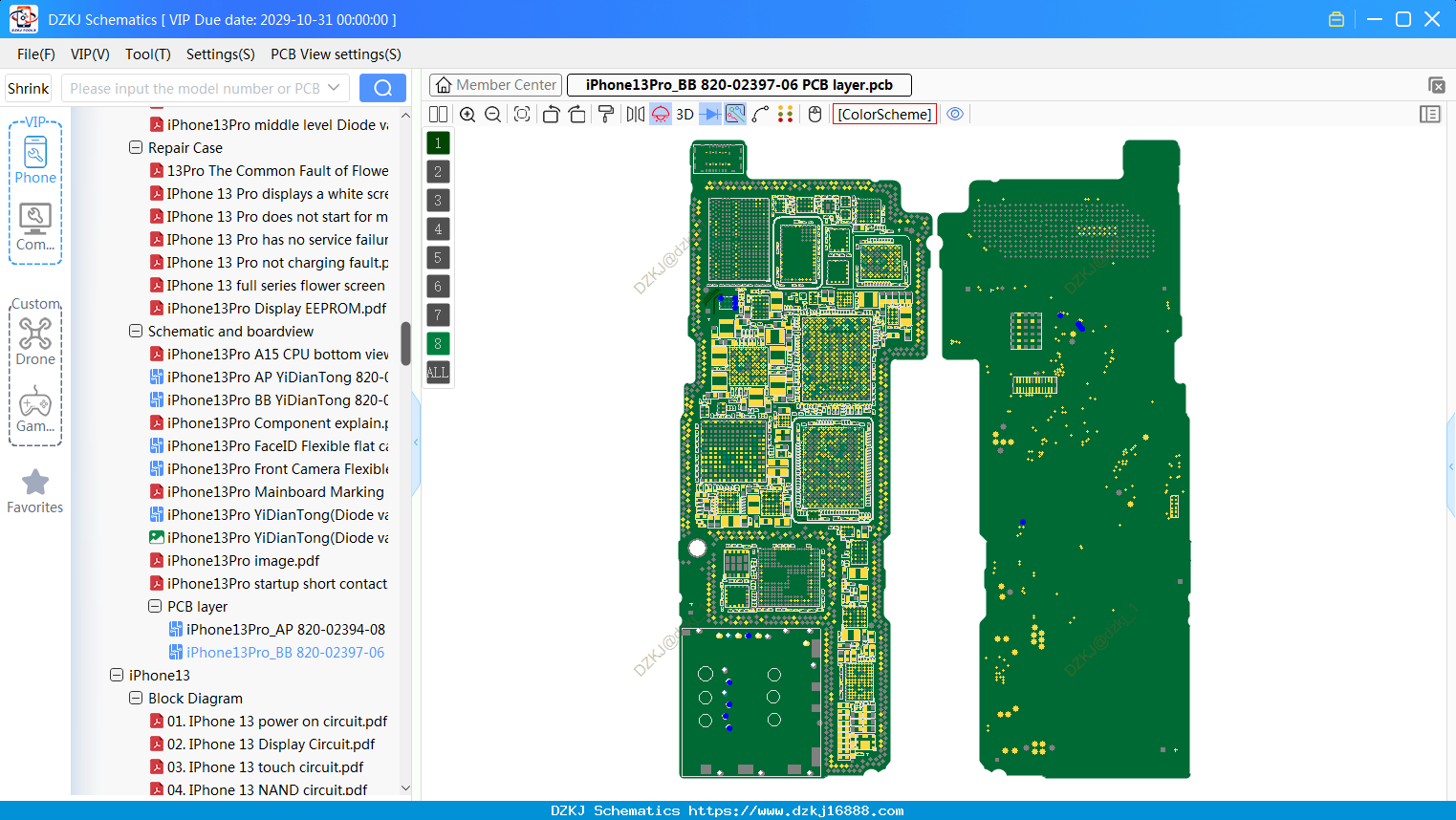
Task: Select the paint roller tool
Action: click(606, 115)
